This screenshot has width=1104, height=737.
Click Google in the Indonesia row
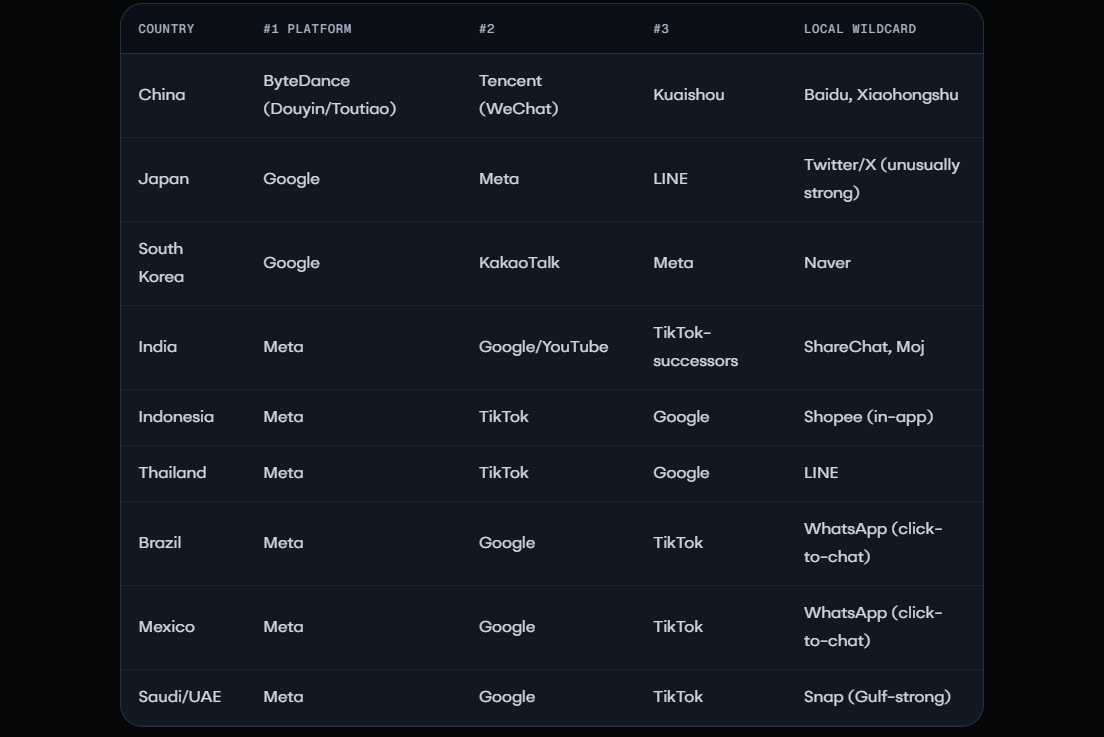tap(681, 417)
